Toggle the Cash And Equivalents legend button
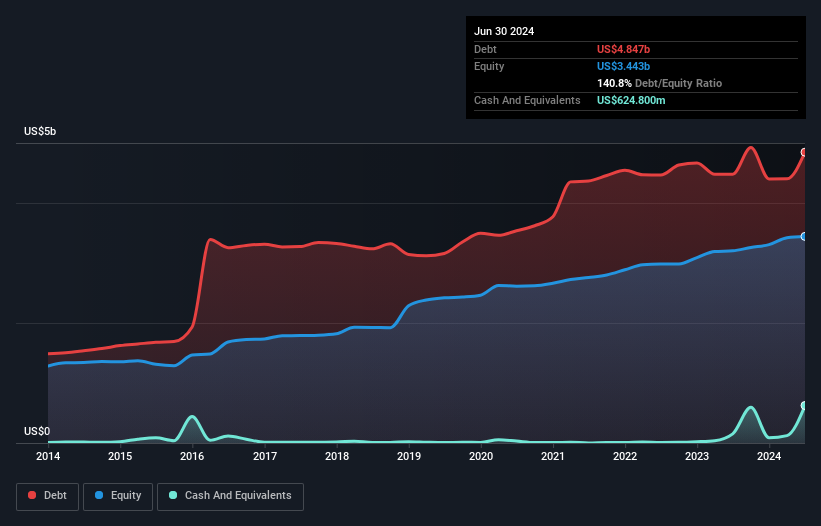The image size is (821, 526). (x=230, y=496)
